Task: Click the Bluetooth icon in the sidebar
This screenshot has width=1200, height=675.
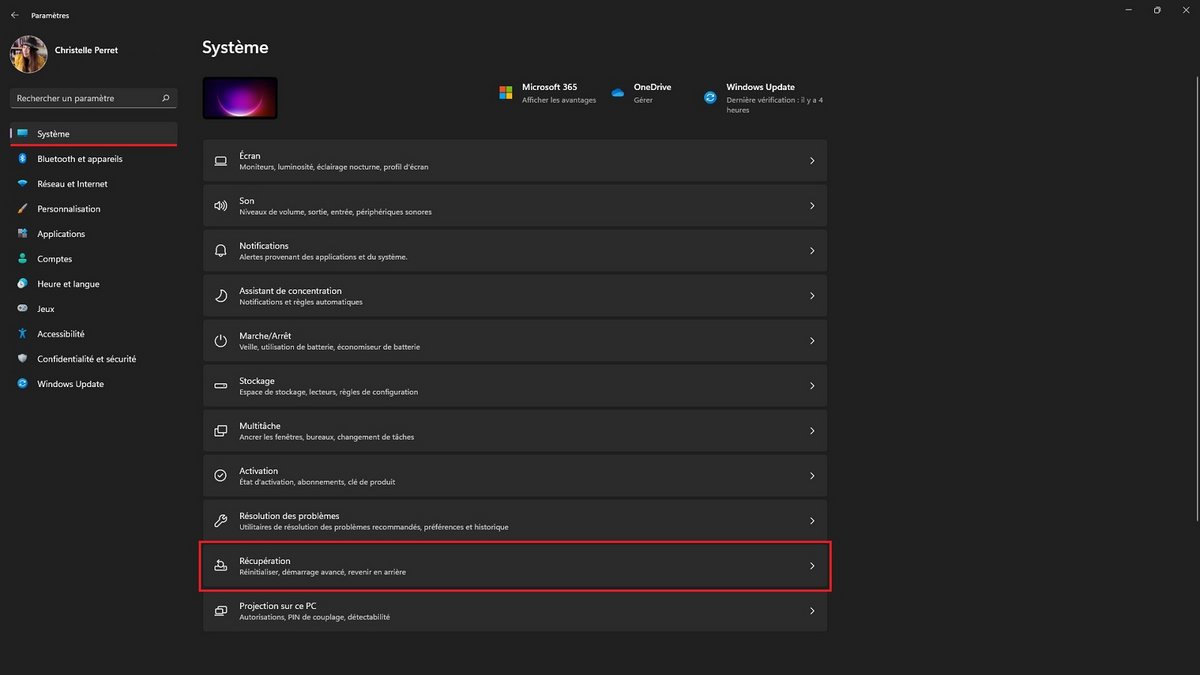Action: pos(22,159)
